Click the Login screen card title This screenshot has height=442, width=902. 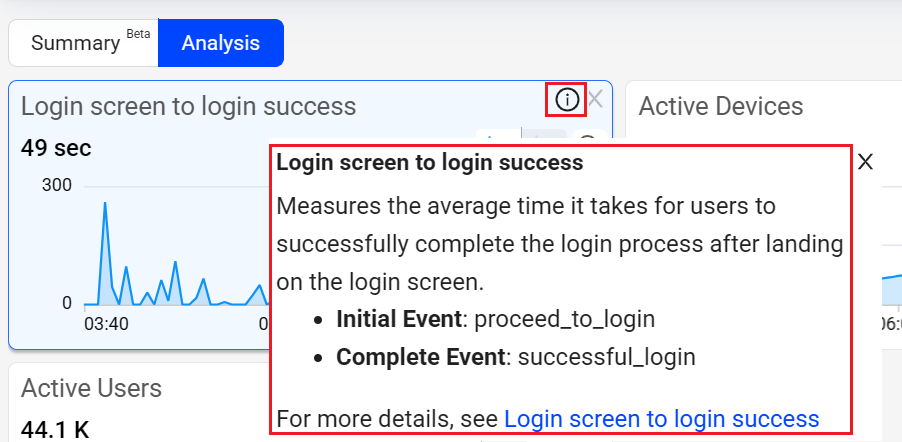point(188,106)
